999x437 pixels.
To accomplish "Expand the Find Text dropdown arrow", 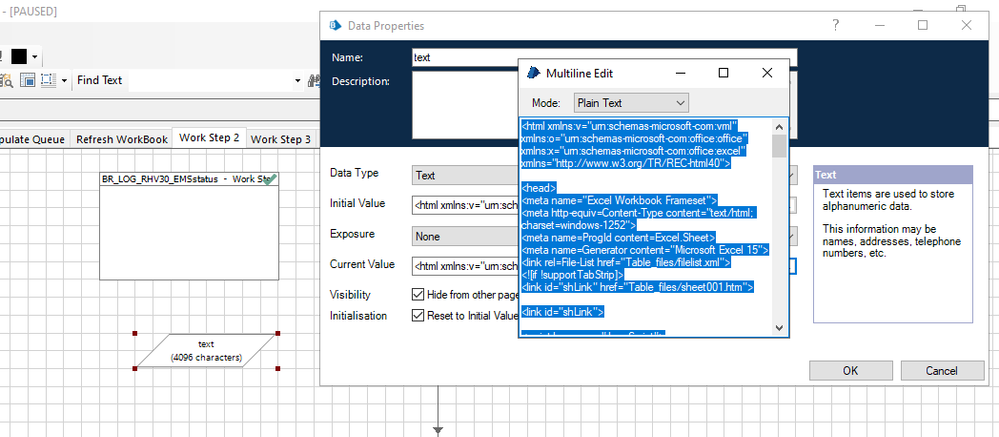I will (297, 81).
